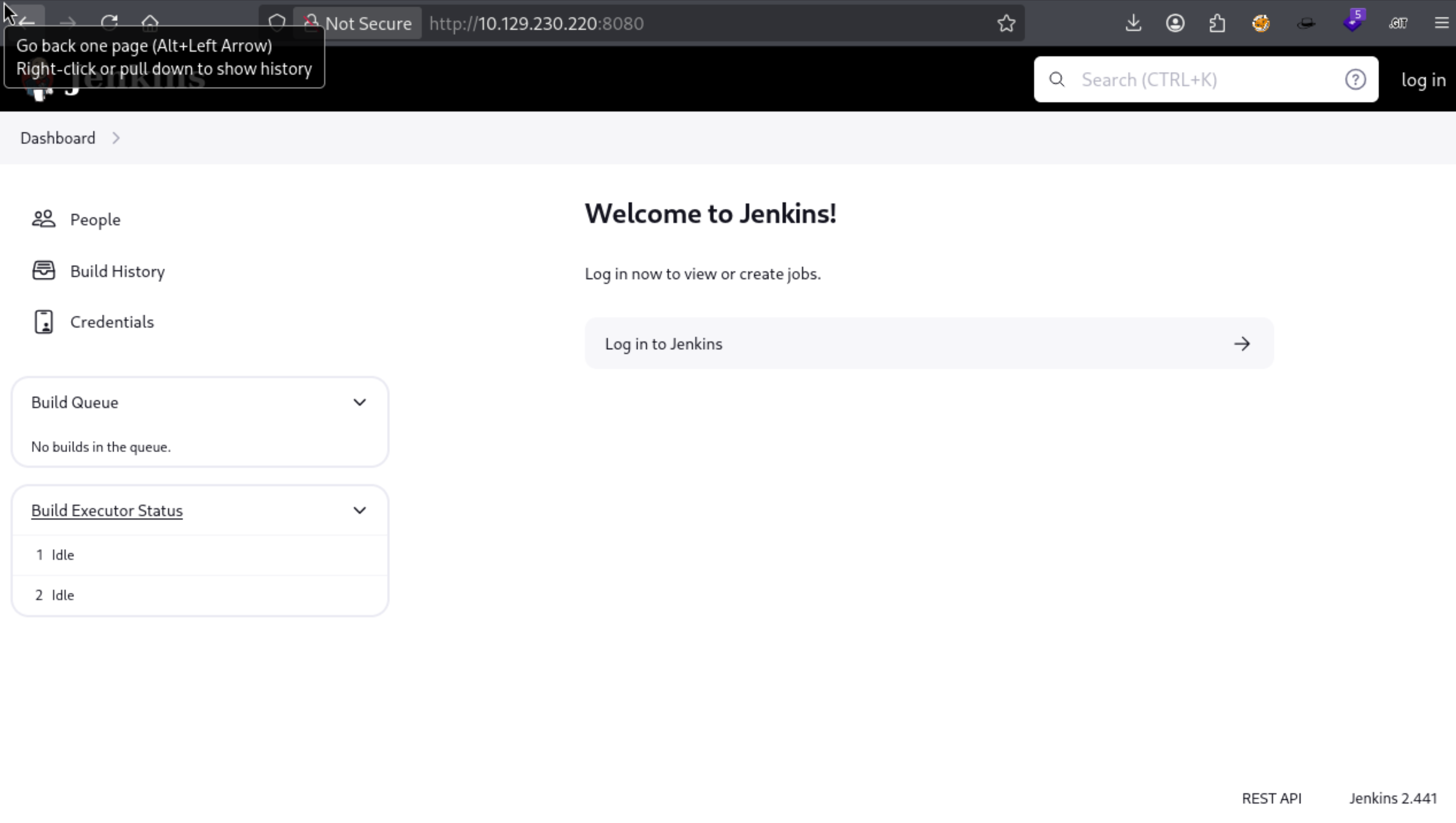Image resolution: width=1456 pixels, height=823 pixels.
Task: Click the Log in to Jenkins button
Action: coord(929,344)
